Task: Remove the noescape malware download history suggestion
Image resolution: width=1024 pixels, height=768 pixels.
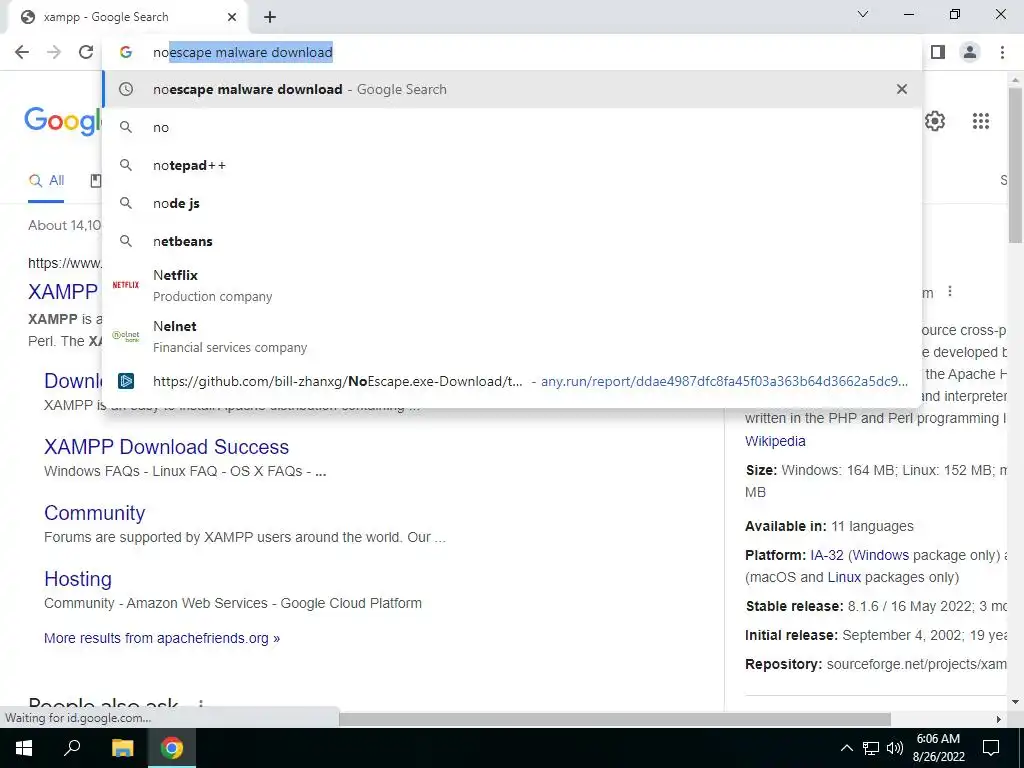Action: (x=902, y=89)
